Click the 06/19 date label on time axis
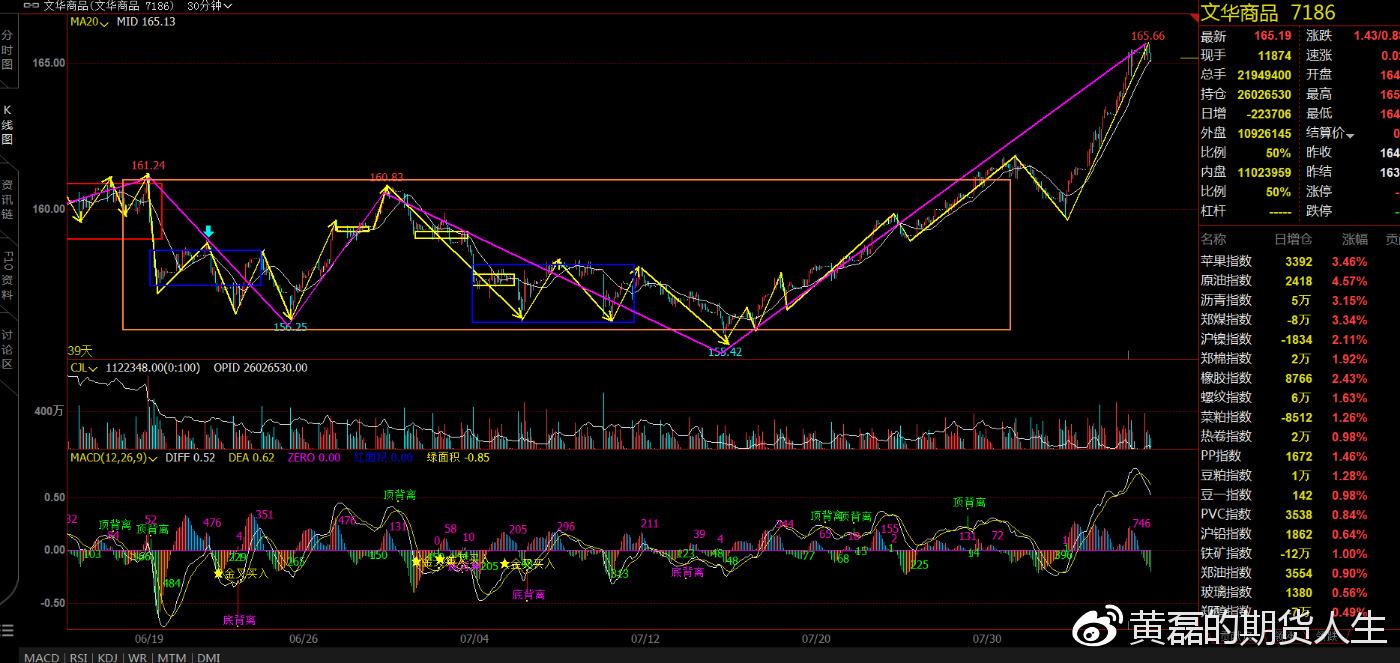The width and height of the screenshot is (1400, 663). pyautogui.click(x=149, y=638)
